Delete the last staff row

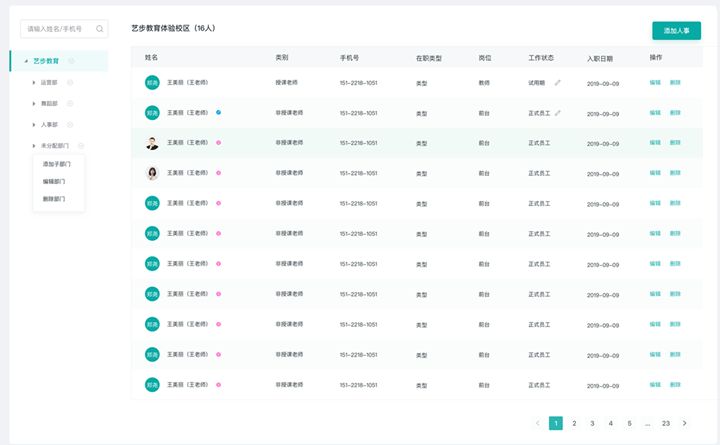click(x=675, y=384)
